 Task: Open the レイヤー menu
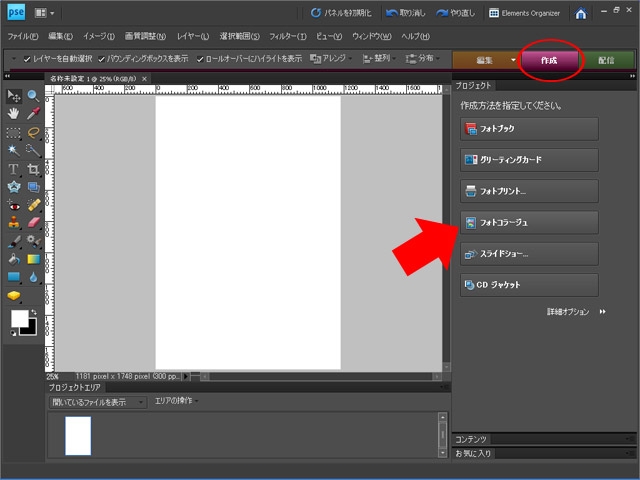[x=193, y=36]
